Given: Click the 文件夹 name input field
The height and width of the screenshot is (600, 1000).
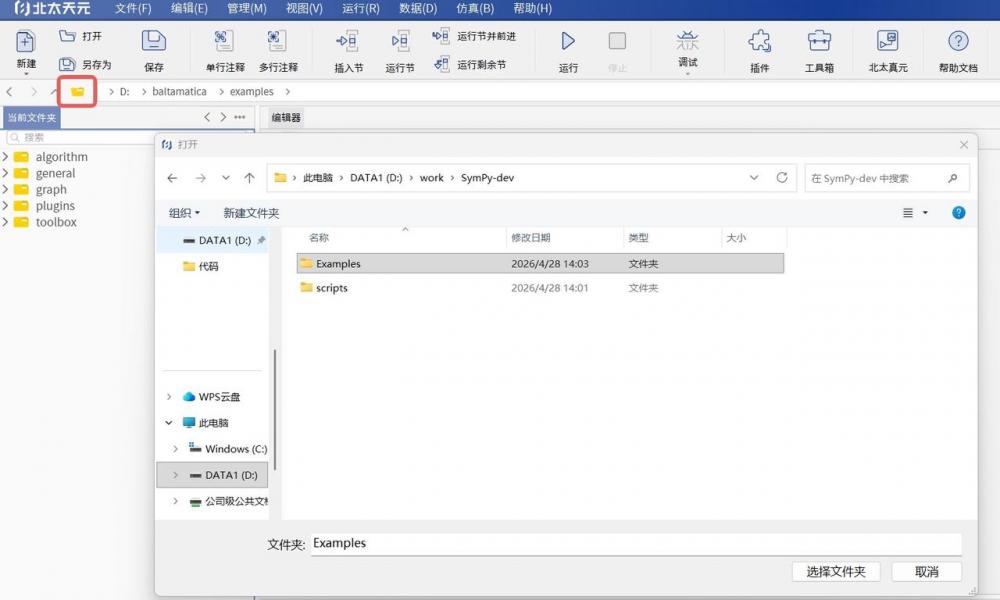Looking at the screenshot, I should coord(635,544).
